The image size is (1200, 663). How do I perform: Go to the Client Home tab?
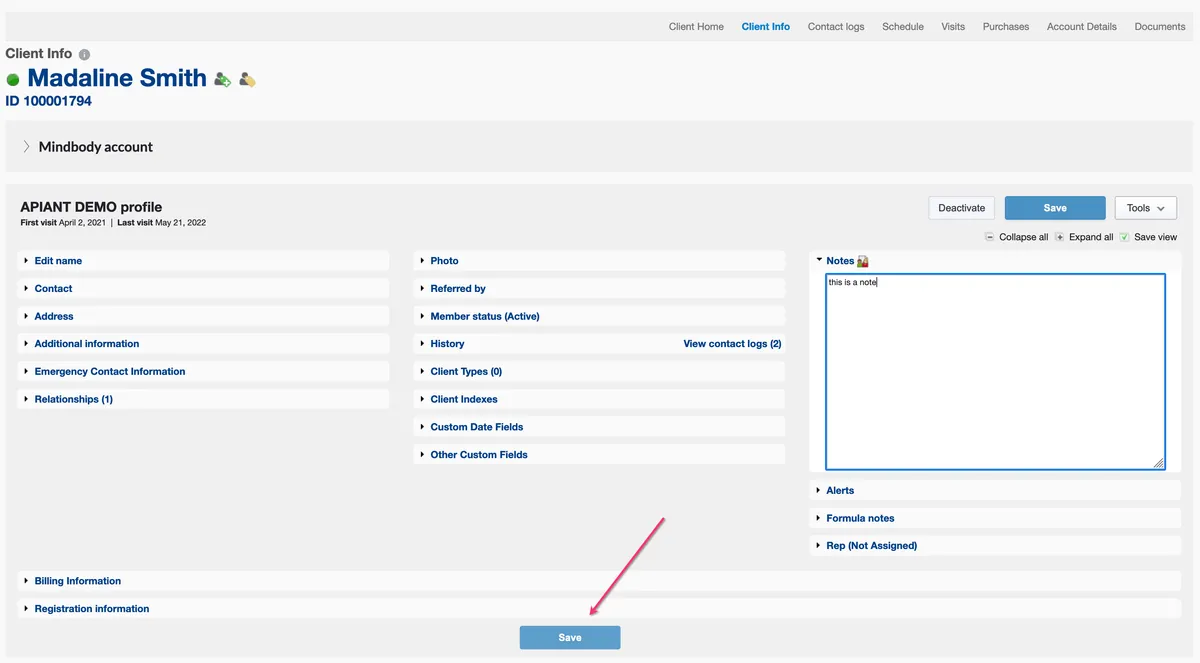coord(696,27)
